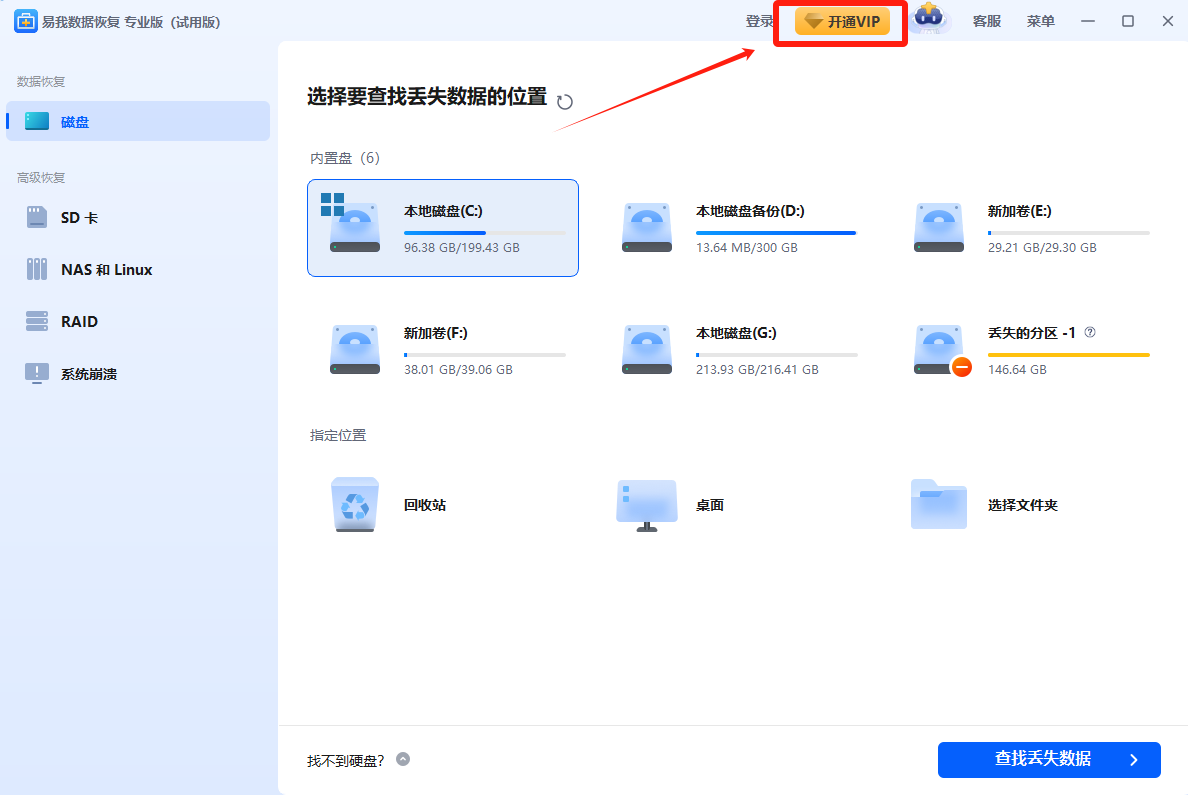This screenshot has width=1188, height=795.
Task: Click 客服 customer service
Action: [x=986, y=21]
